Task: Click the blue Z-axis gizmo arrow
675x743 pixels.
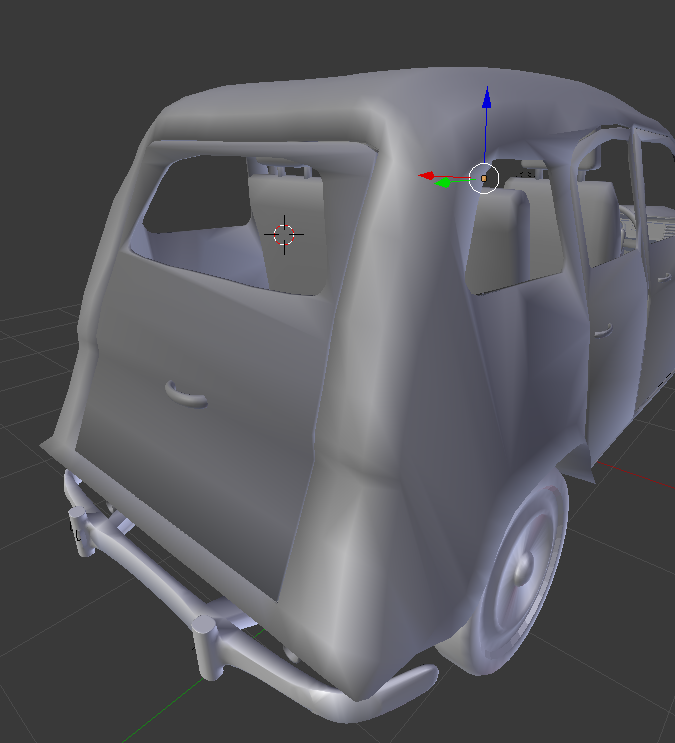Action: click(486, 98)
